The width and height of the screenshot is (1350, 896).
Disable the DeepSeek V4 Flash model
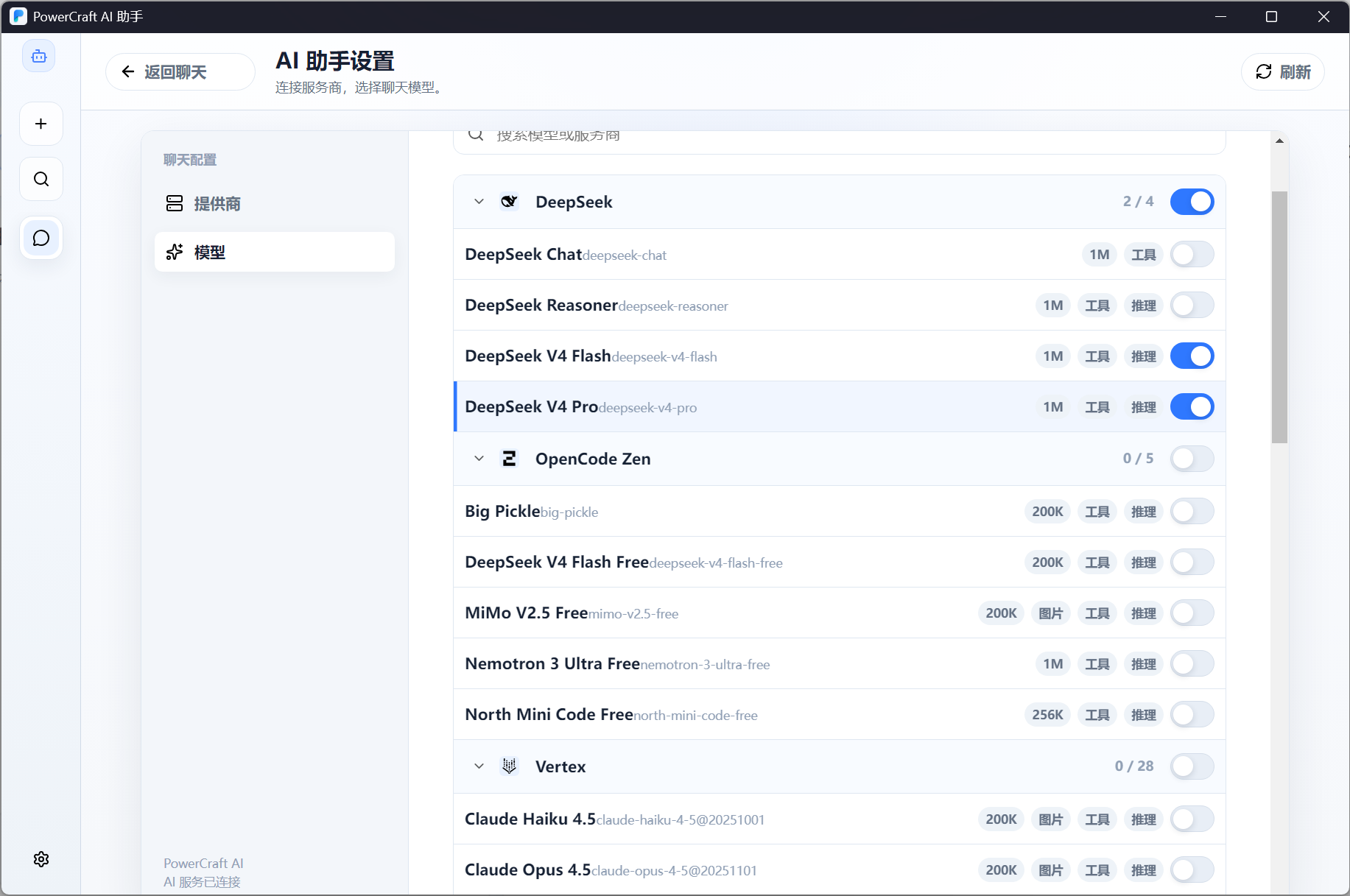tap(1192, 356)
